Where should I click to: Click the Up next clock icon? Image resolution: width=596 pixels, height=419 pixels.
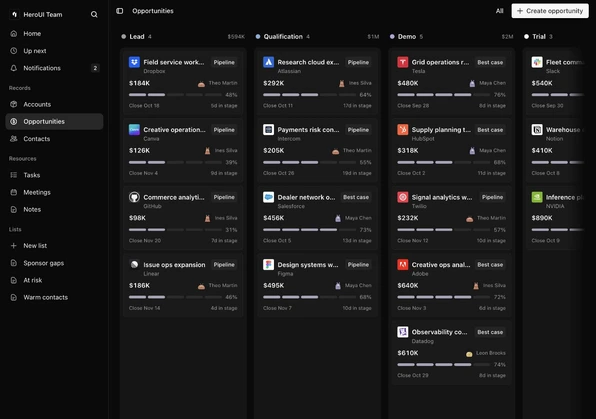tap(14, 51)
